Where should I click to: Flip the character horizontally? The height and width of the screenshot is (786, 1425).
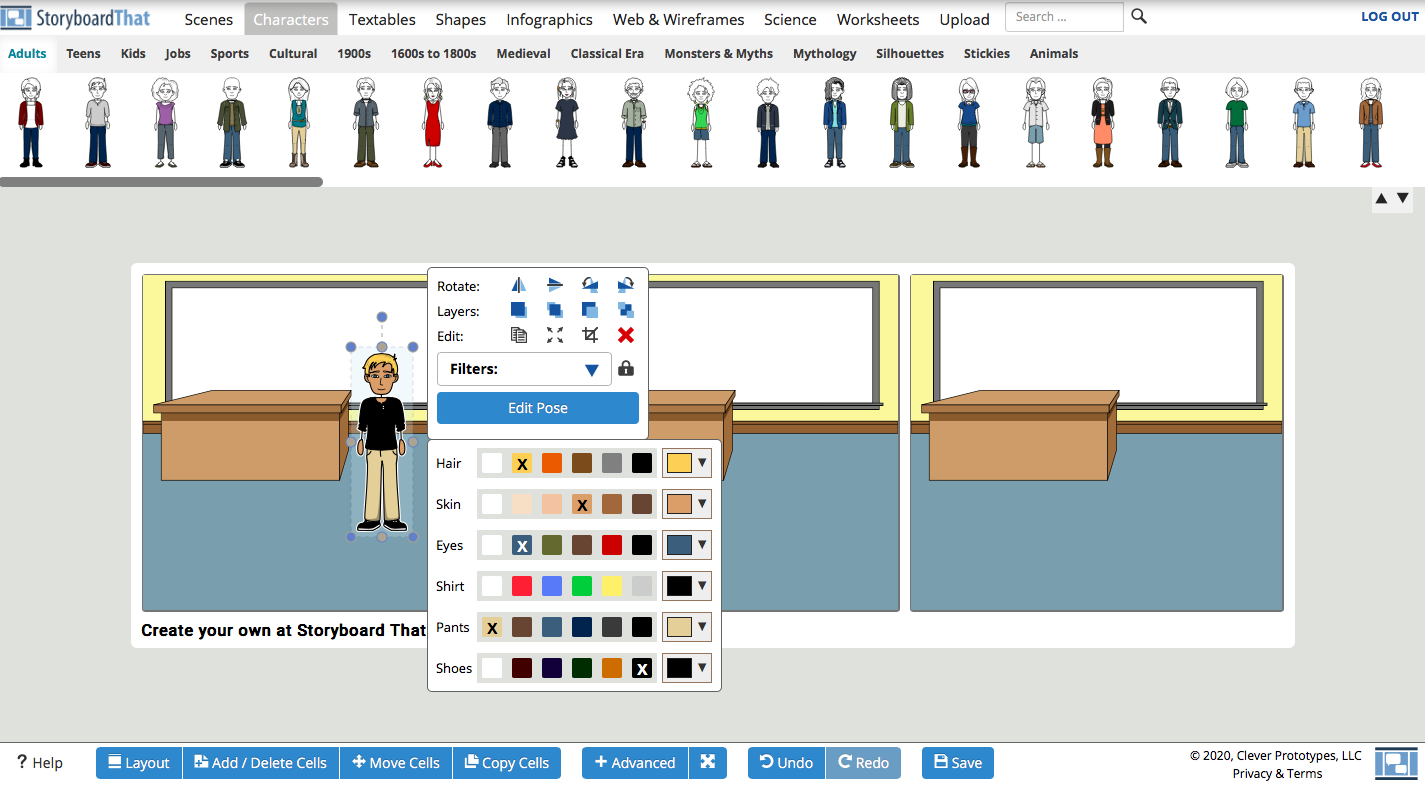click(x=518, y=284)
